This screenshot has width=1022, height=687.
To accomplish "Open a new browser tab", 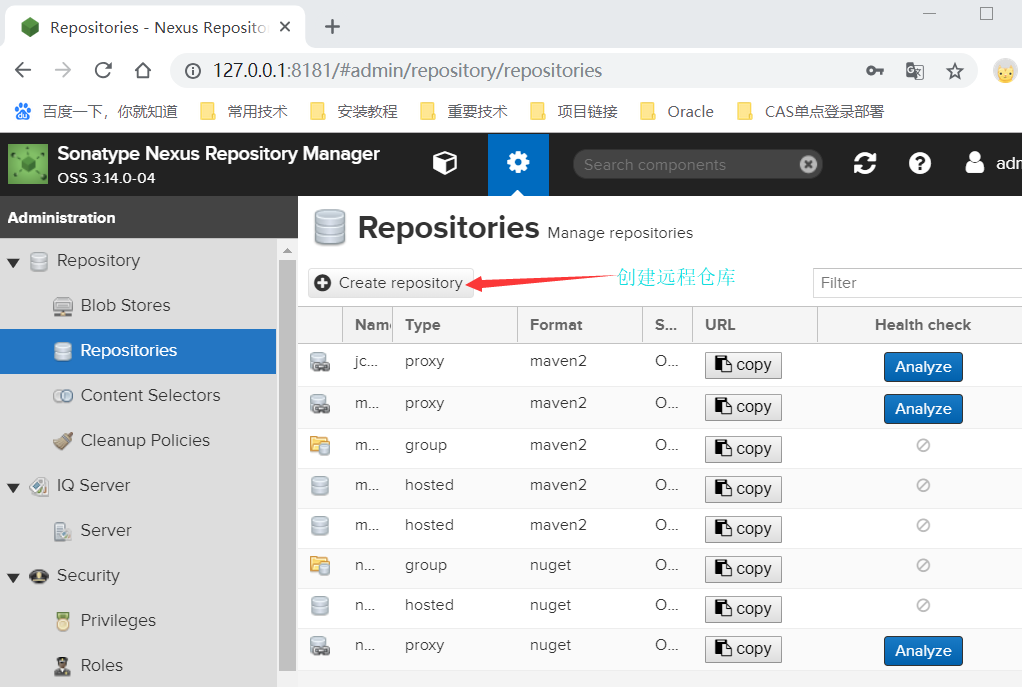I will click(332, 27).
